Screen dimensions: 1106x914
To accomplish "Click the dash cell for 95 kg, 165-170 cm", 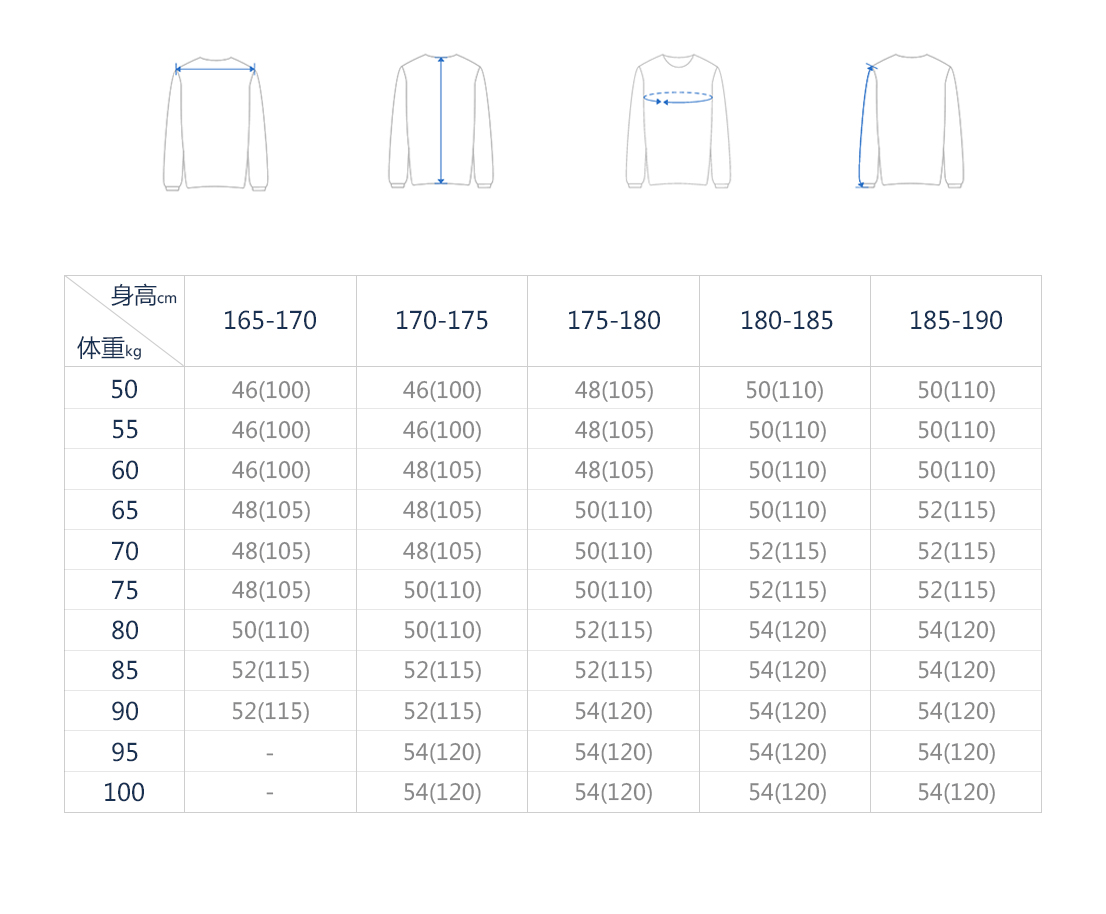I will tap(270, 752).
